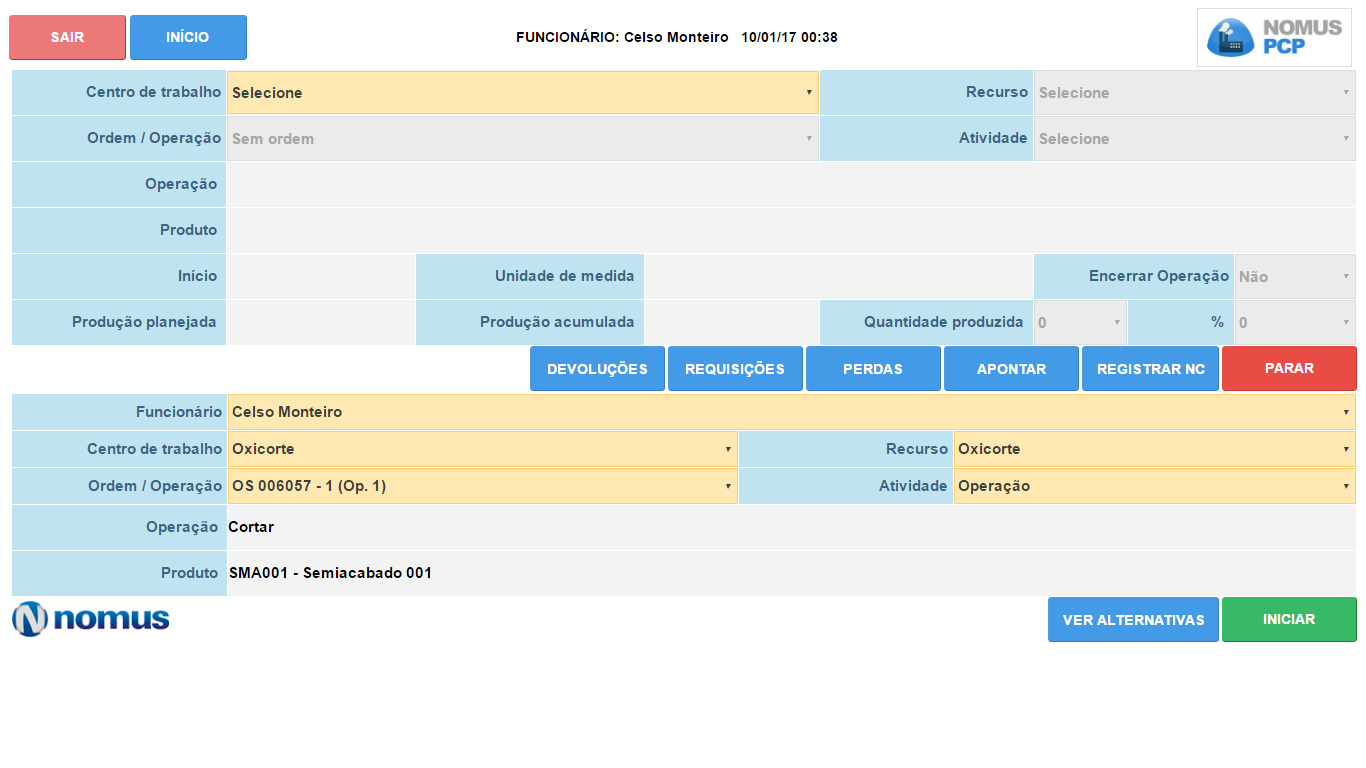
Task: Go to INÍCIO home screen
Action: 188,37
